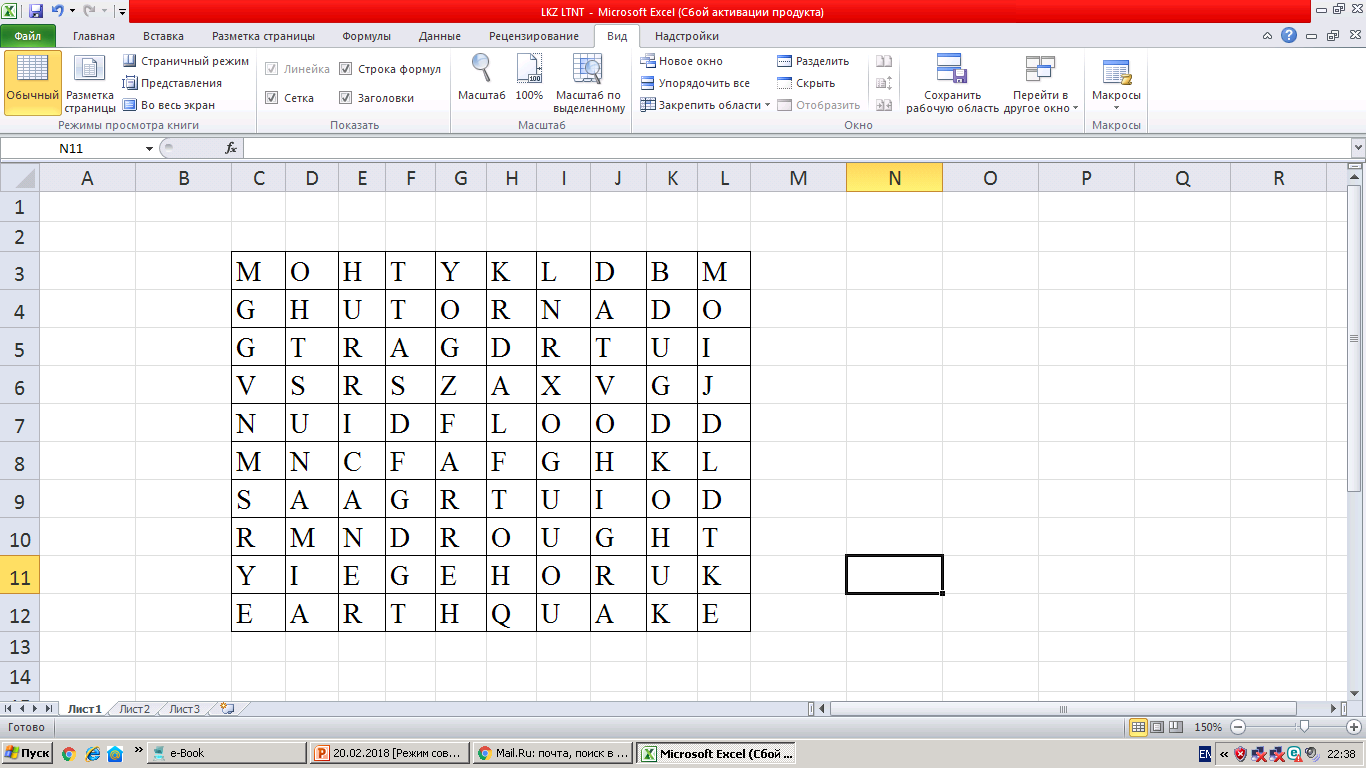Screen dimensions: 1366x768
Task: Click in the formula bar input
Action: click(x=796, y=148)
